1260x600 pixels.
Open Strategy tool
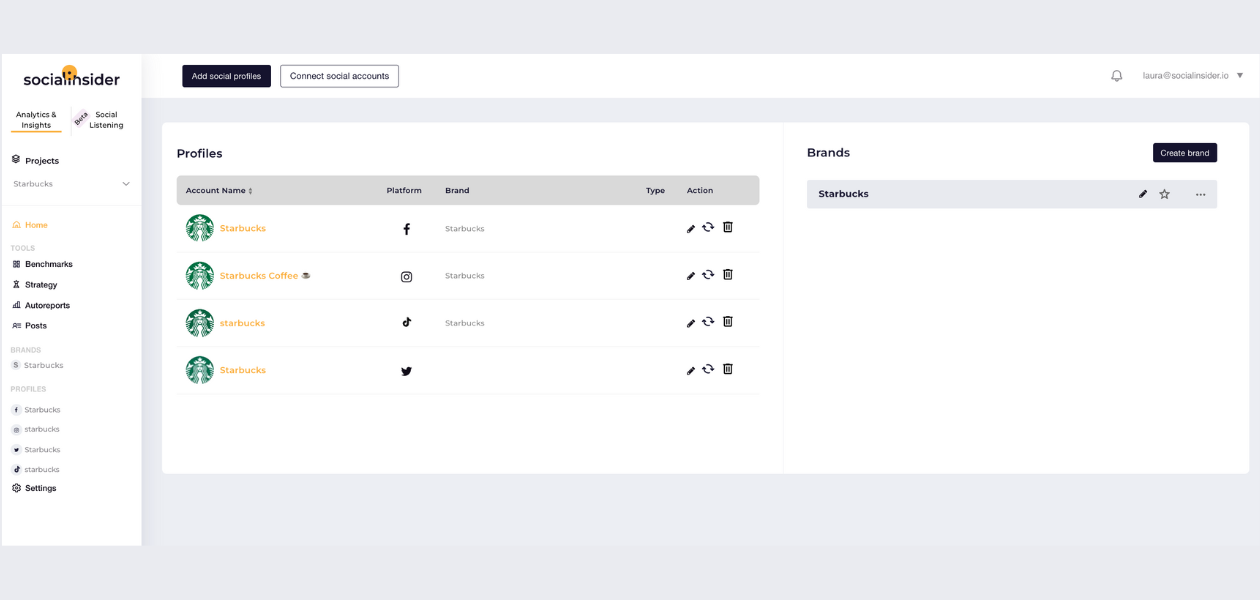coord(35,285)
